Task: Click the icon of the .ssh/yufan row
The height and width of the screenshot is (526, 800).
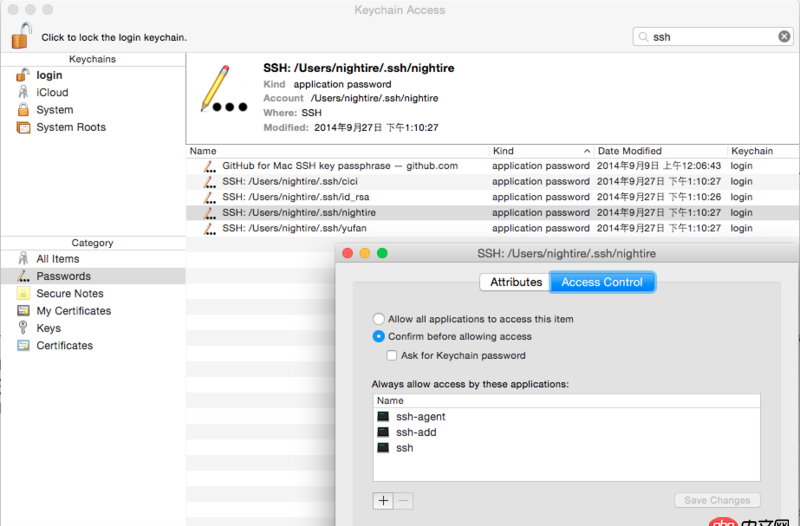Action: coord(209,229)
